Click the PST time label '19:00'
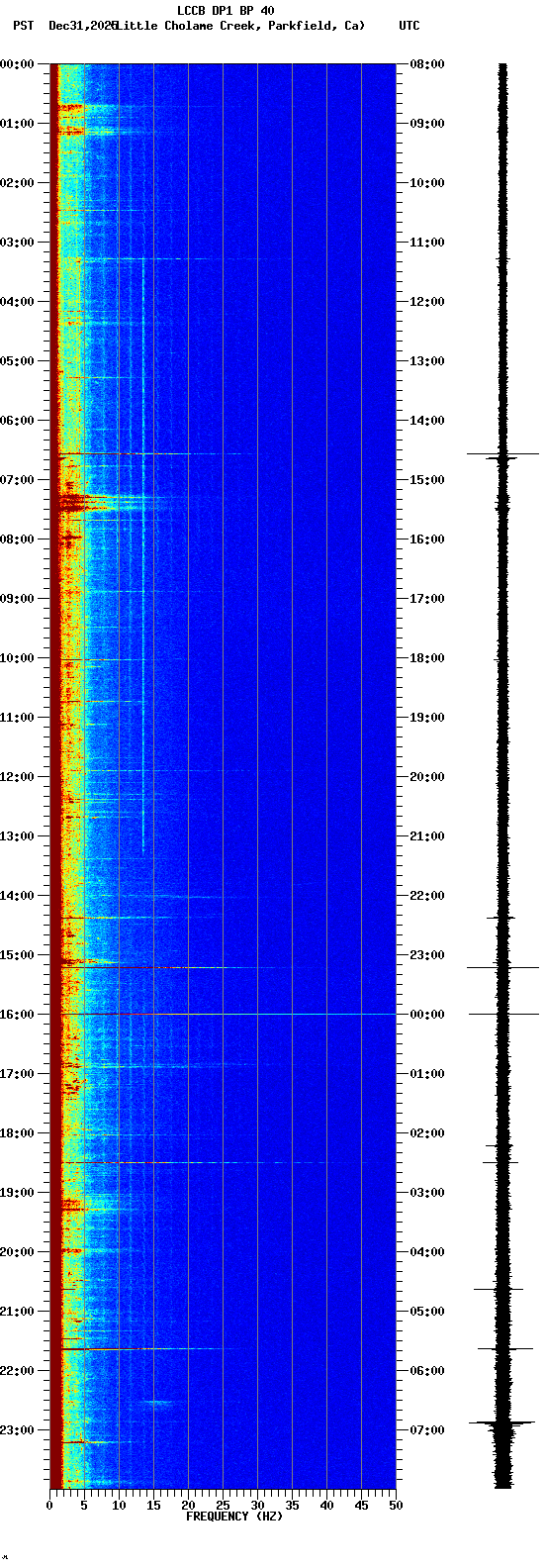 click(x=17, y=1193)
